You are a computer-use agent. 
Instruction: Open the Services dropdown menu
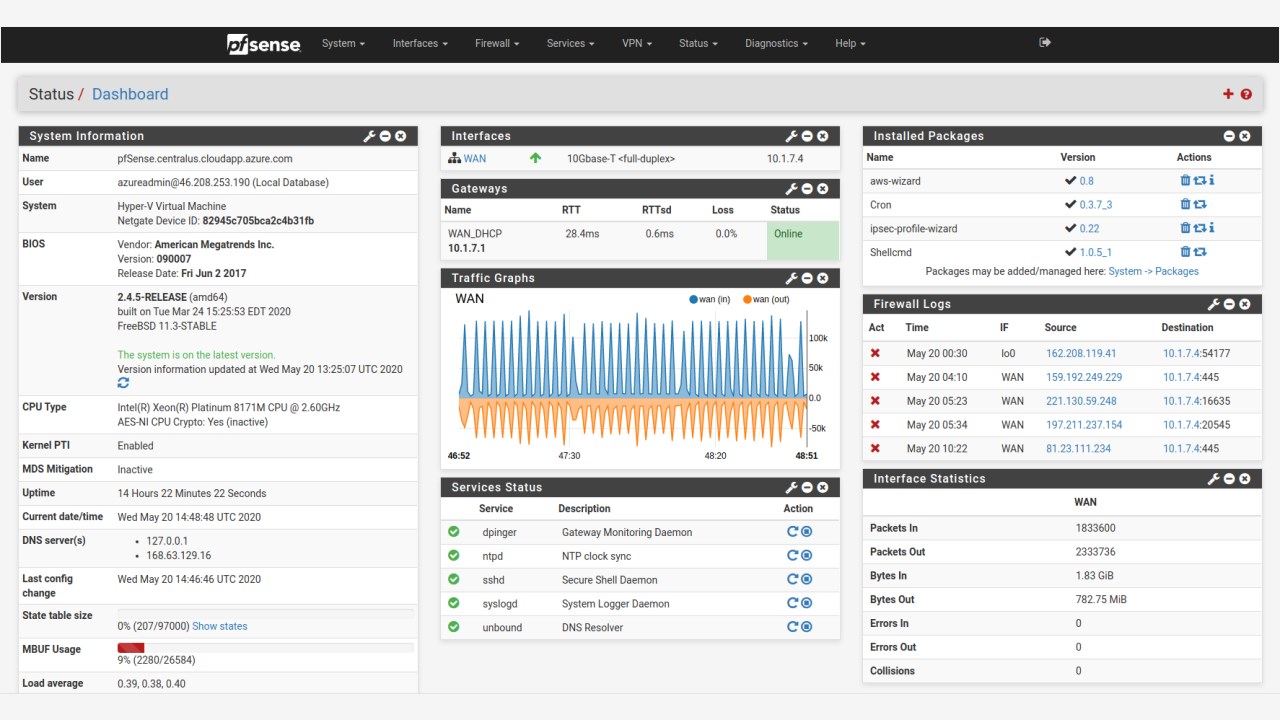coord(570,43)
